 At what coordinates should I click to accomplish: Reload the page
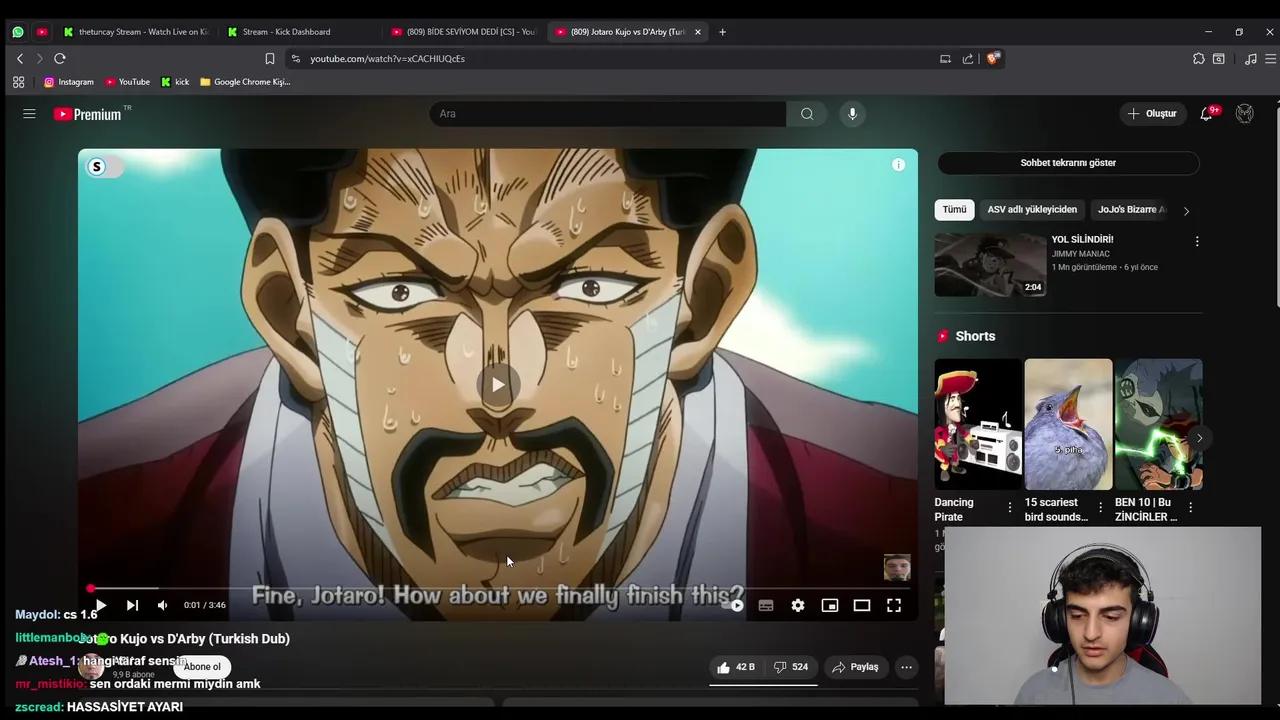(60, 59)
